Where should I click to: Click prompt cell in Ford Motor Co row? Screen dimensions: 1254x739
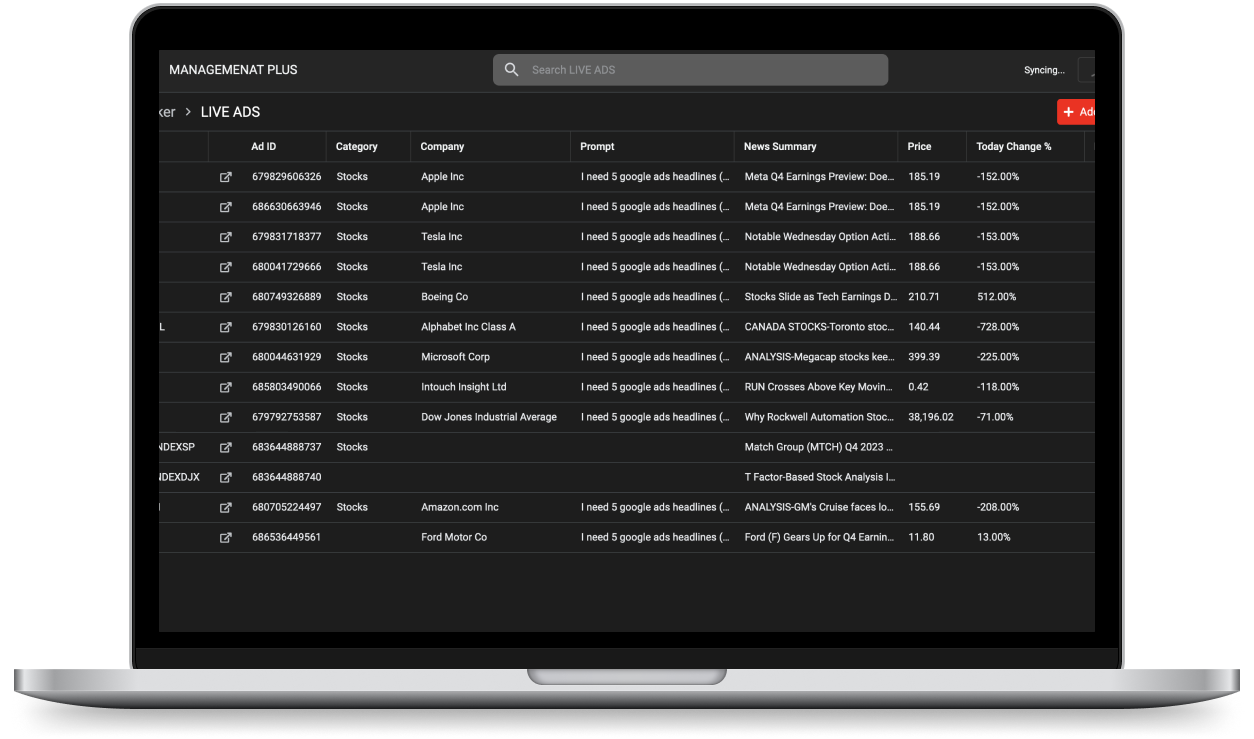click(x=655, y=537)
